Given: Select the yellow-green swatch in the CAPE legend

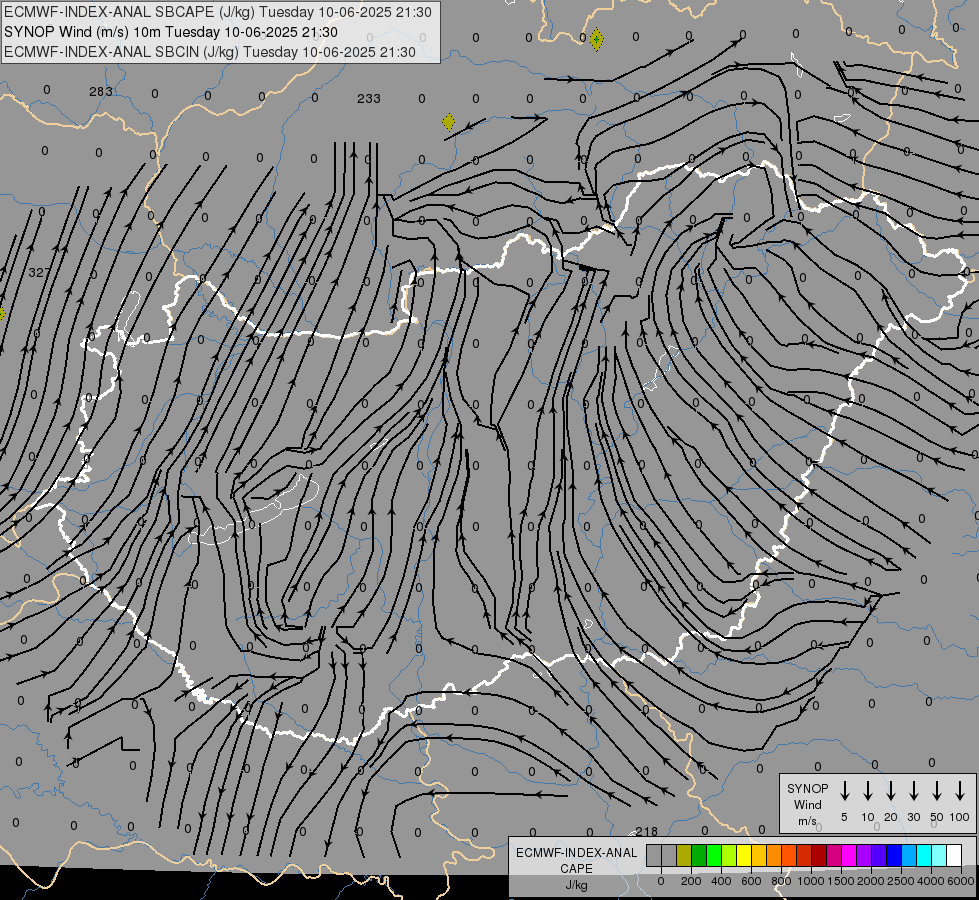Looking at the screenshot, I should click(729, 855).
